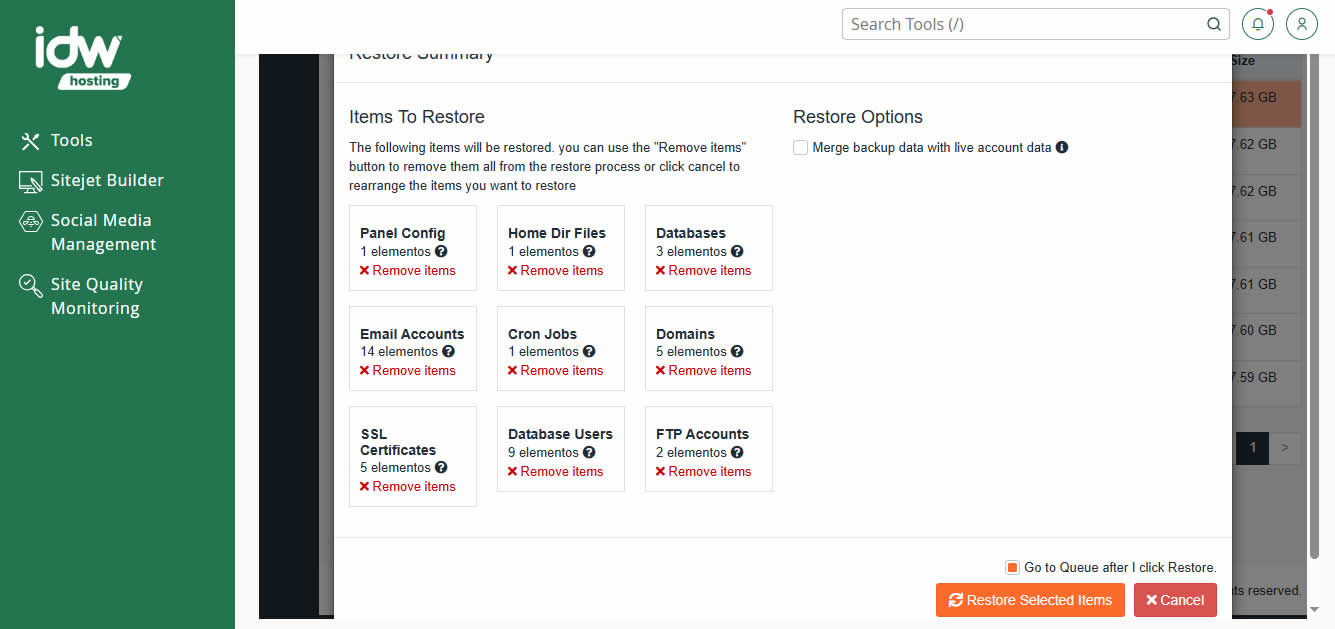Screen dimensions: 1335x629
Task: Open Site Quality Monitoring
Action: [96, 296]
